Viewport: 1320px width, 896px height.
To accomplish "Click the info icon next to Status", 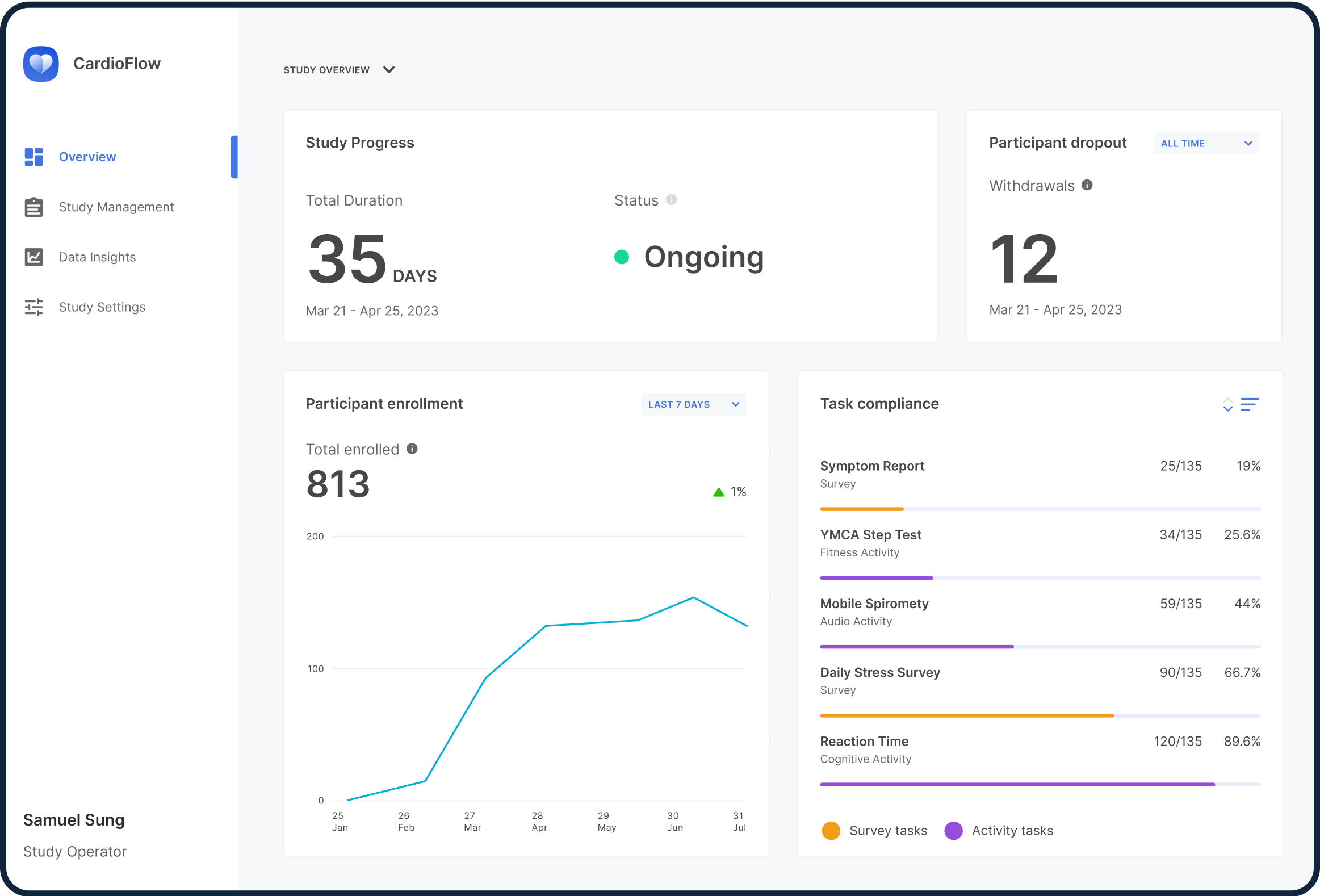I will (x=672, y=200).
